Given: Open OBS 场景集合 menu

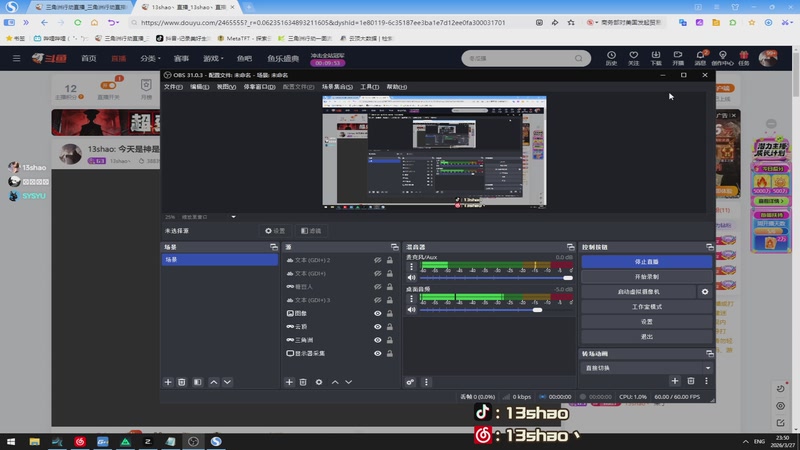Looking at the screenshot, I should 337,87.
